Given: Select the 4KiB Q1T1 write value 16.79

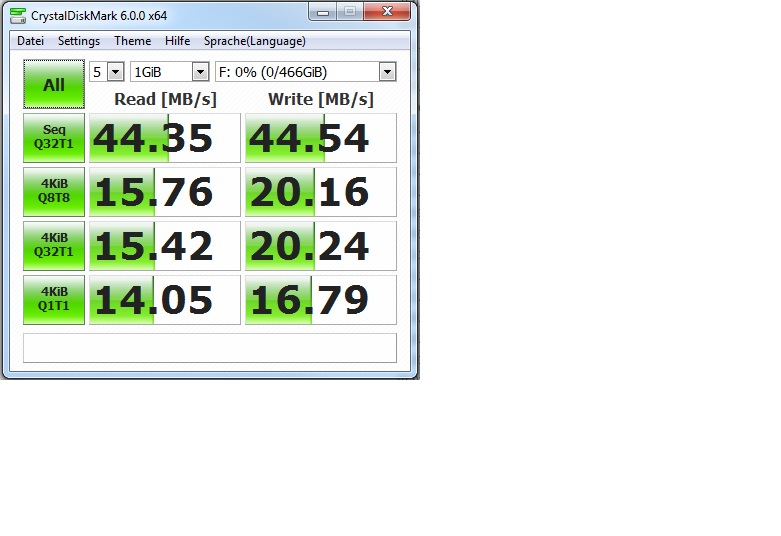Looking at the screenshot, I should pos(320,300).
